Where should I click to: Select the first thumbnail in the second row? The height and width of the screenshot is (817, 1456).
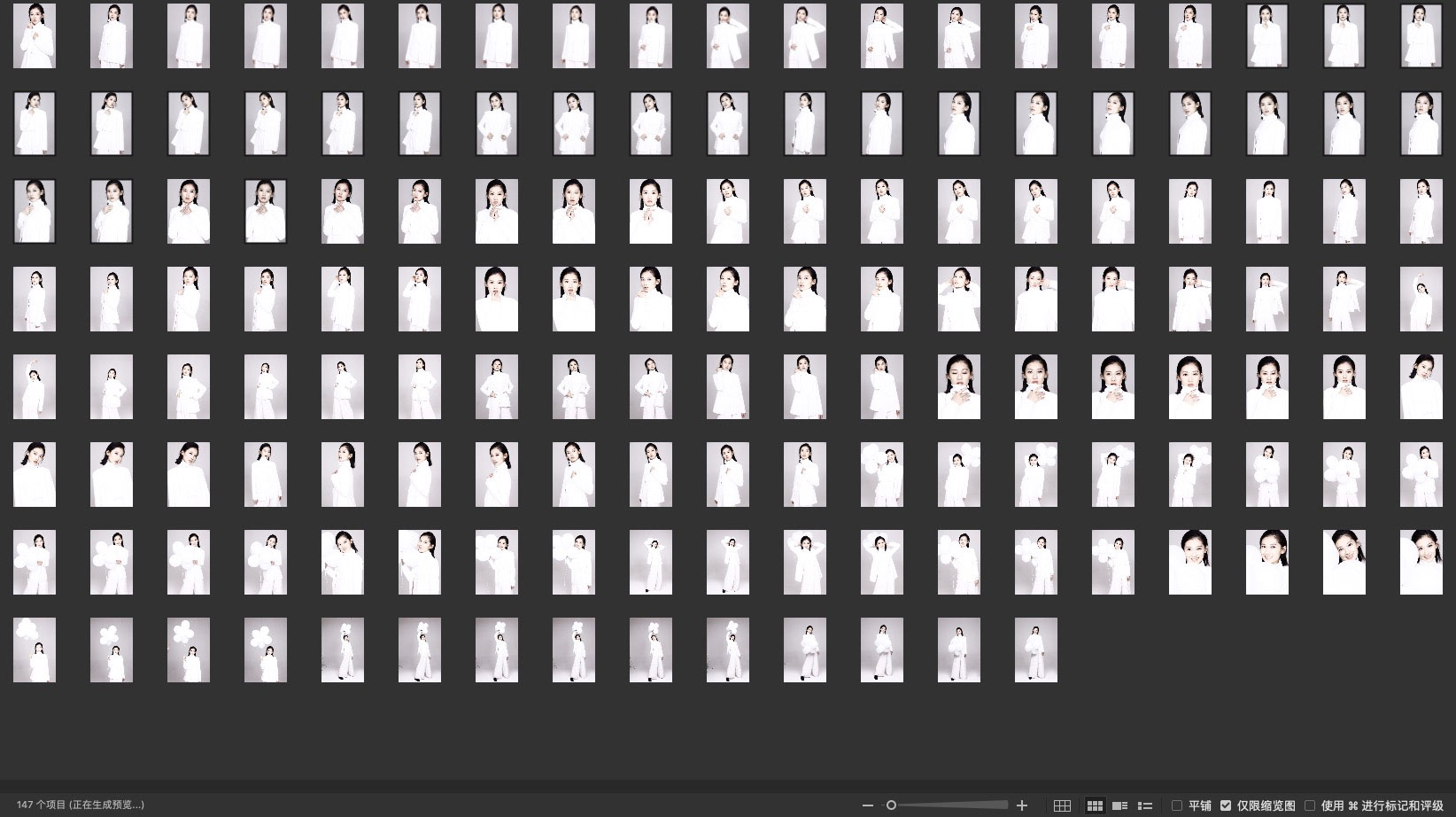coord(35,123)
